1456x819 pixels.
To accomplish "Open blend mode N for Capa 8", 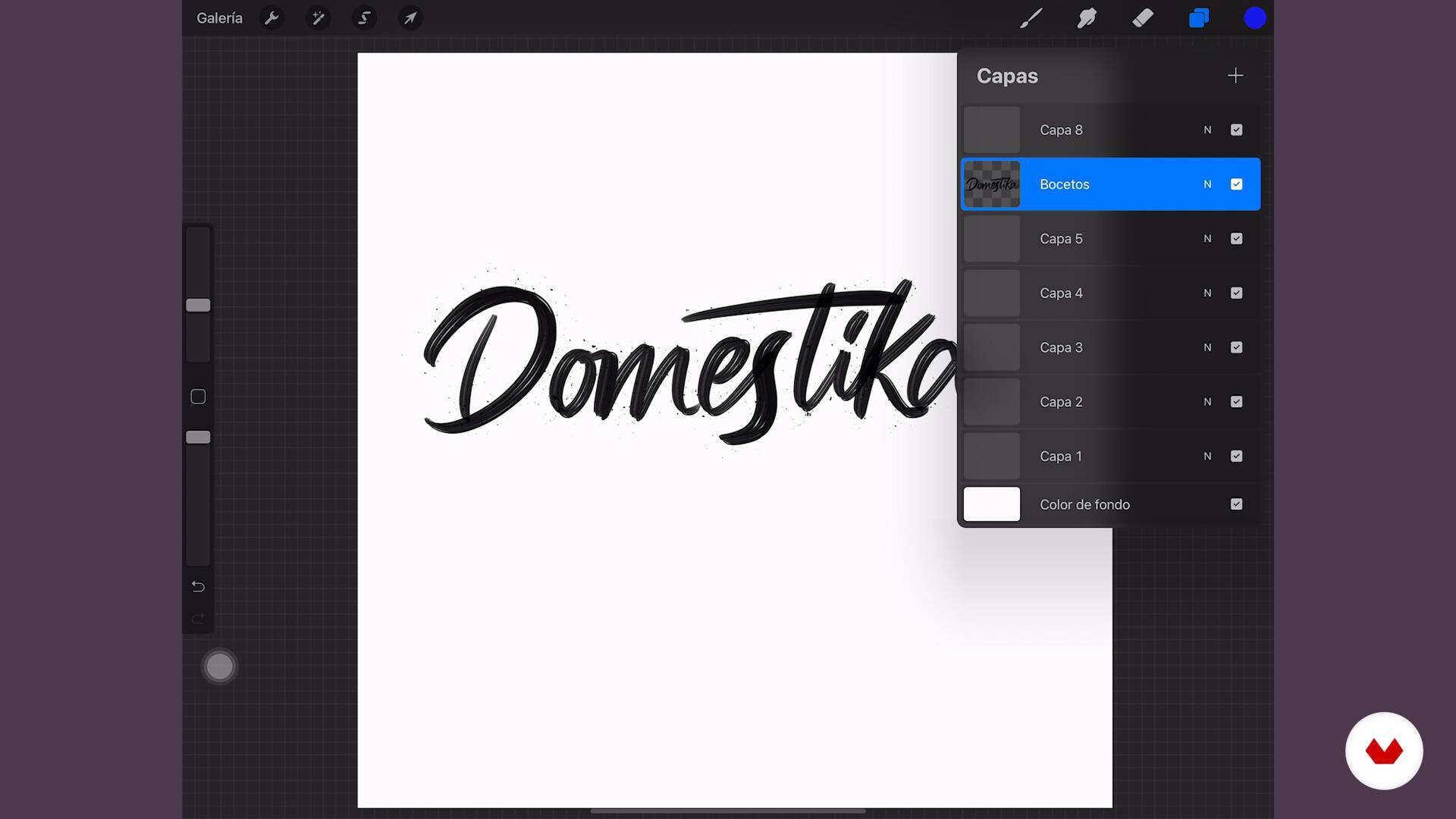I will point(1207,130).
